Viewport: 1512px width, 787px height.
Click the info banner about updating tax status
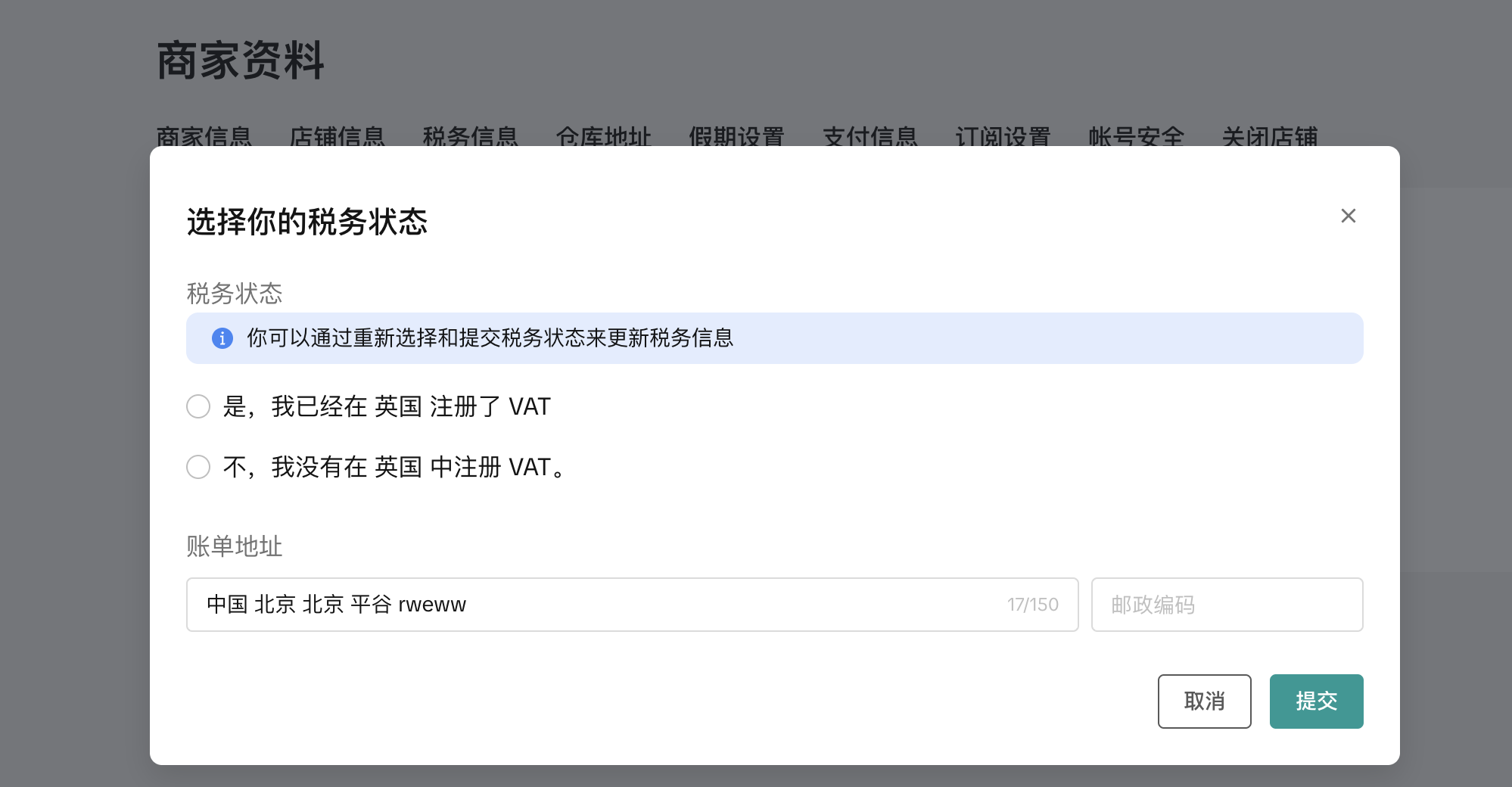click(x=774, y=338)
